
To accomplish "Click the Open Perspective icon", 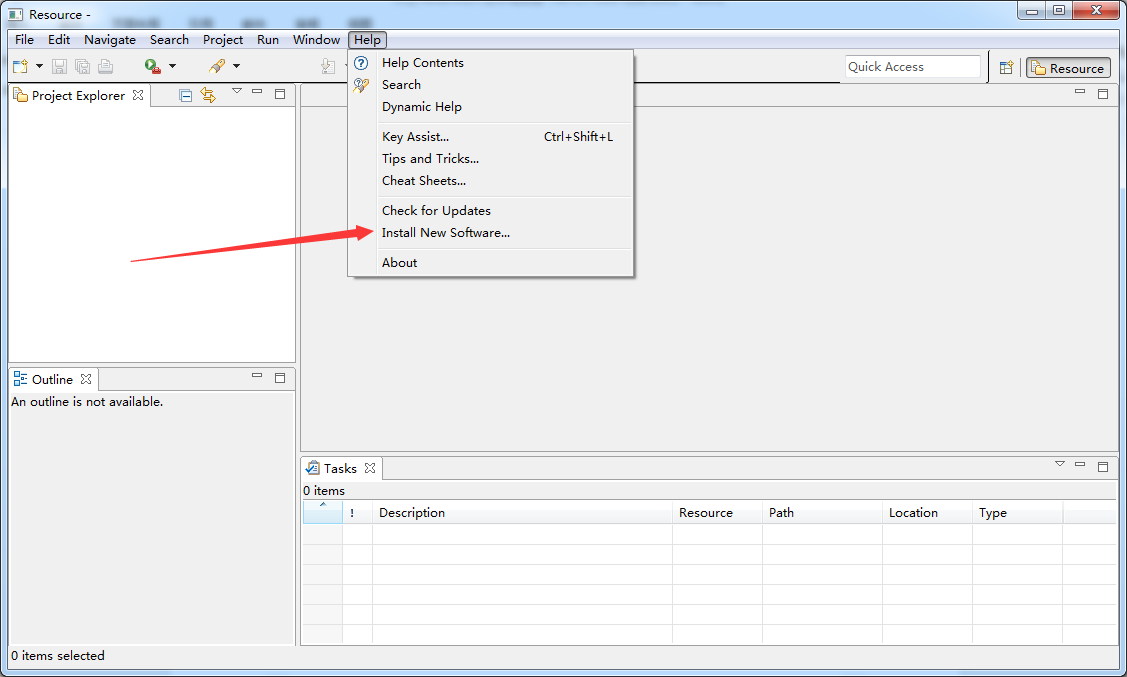I will coord(1006,68).
